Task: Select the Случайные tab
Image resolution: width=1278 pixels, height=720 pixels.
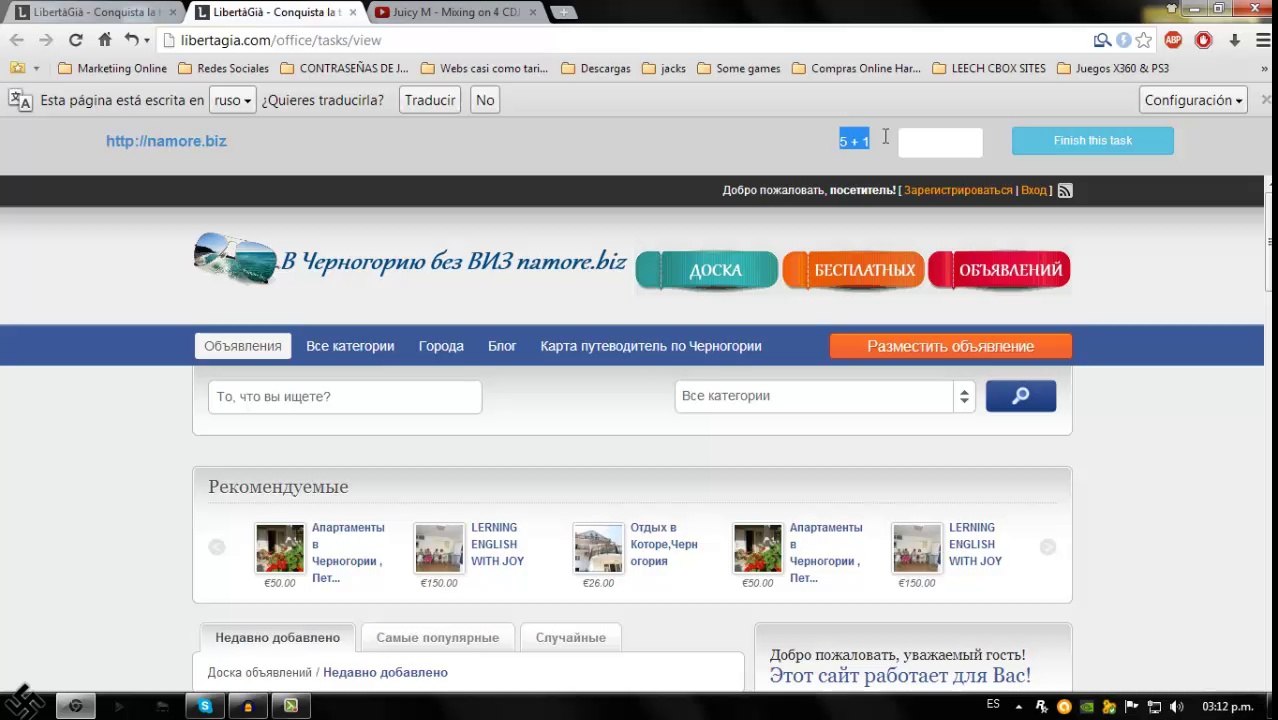Action: point(570,637)
